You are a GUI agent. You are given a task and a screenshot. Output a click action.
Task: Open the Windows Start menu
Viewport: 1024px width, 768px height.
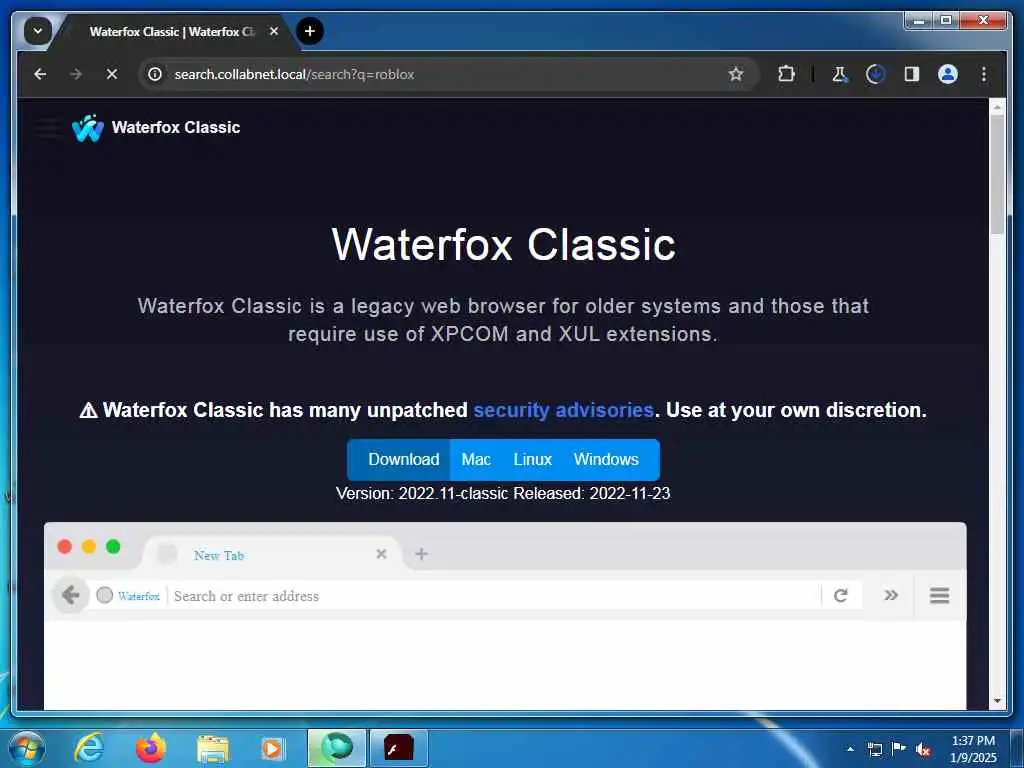[27, 748]
